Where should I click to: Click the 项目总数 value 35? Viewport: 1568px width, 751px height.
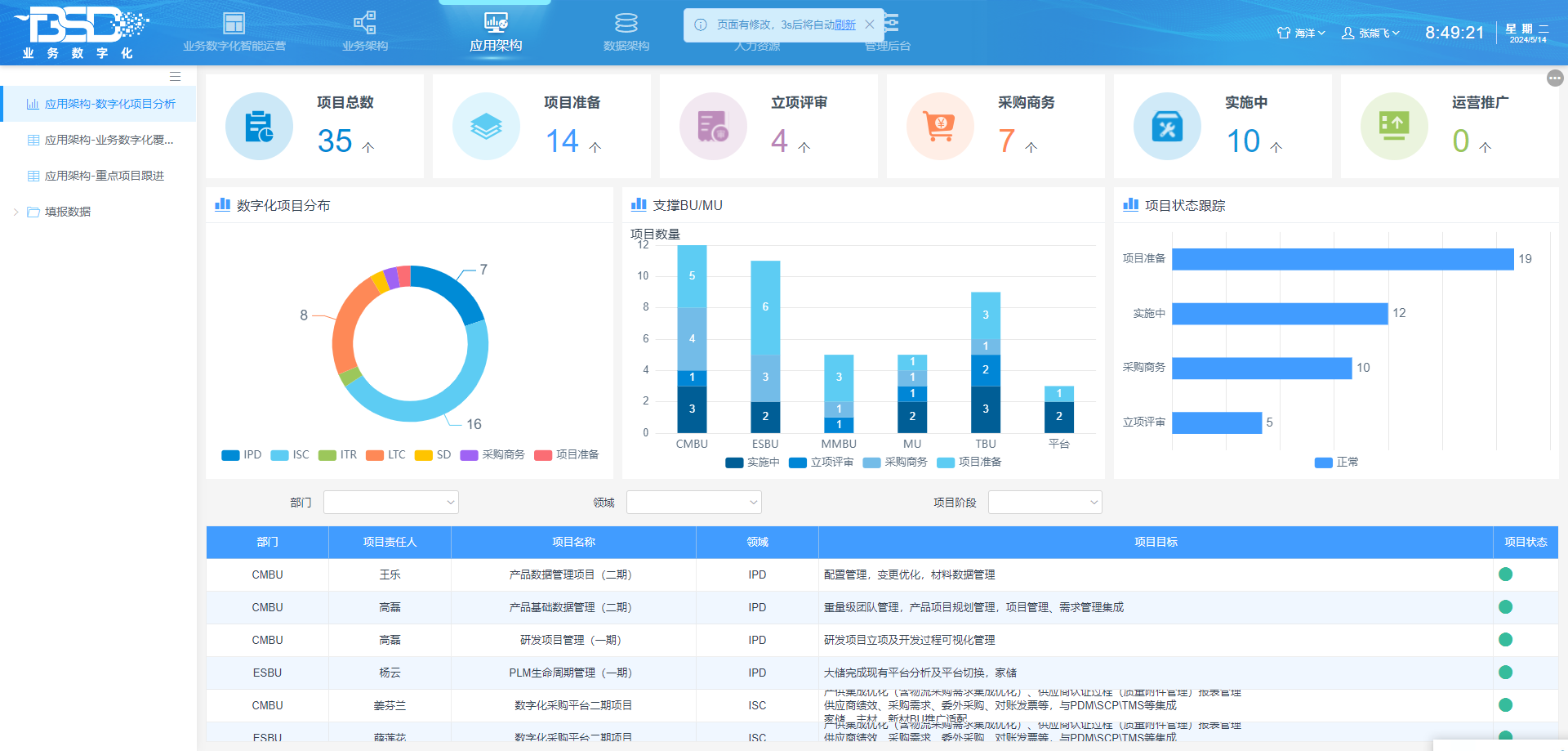click(x=335, y=141)
